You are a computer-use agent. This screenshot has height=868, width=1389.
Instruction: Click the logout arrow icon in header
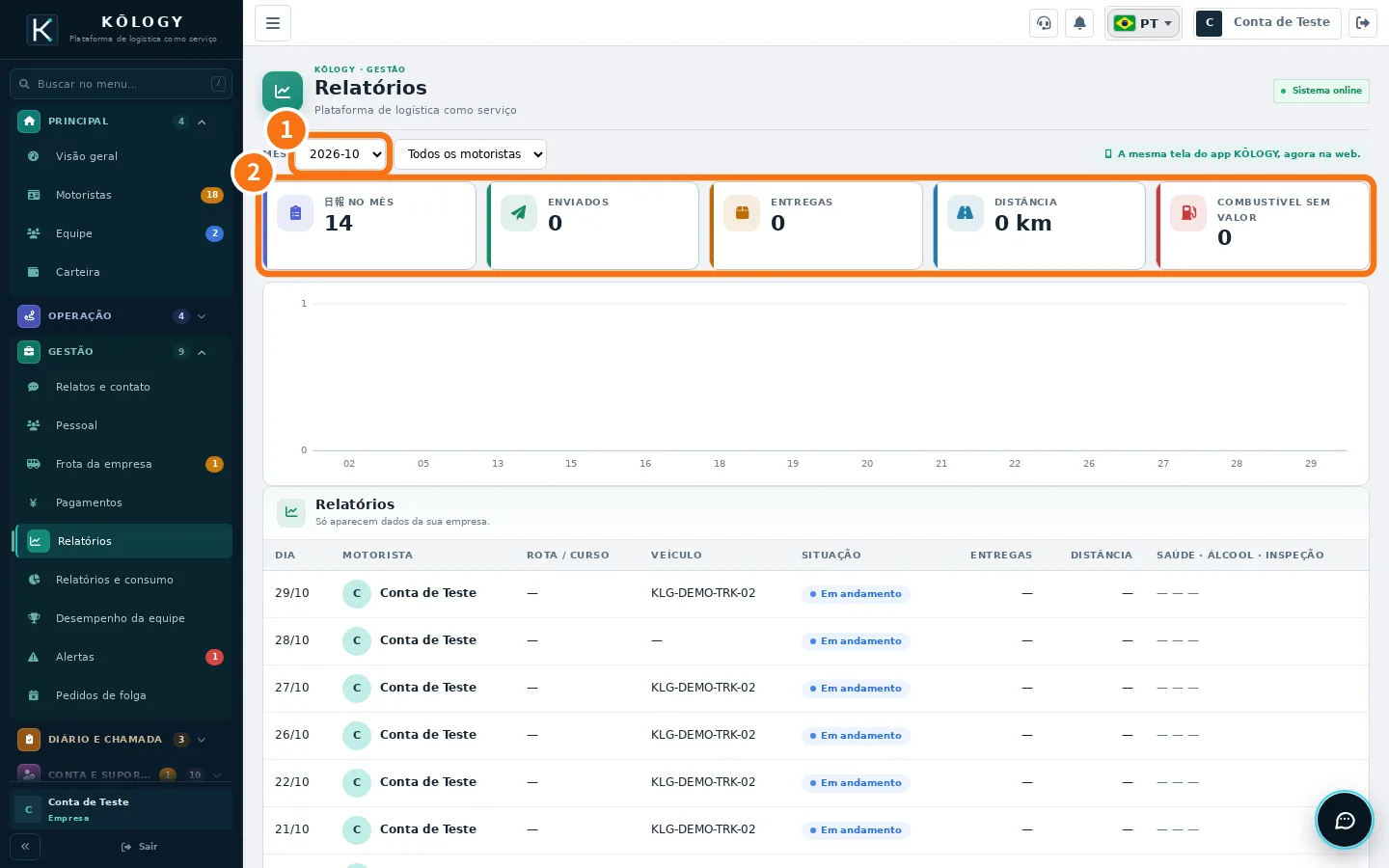1363,23
